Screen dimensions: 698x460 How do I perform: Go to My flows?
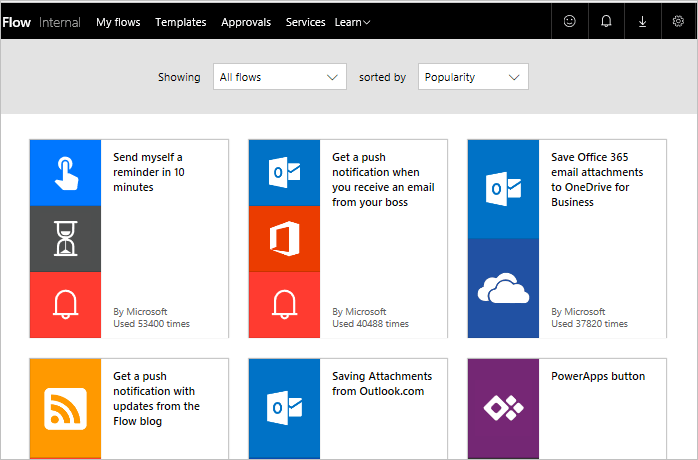118,22
